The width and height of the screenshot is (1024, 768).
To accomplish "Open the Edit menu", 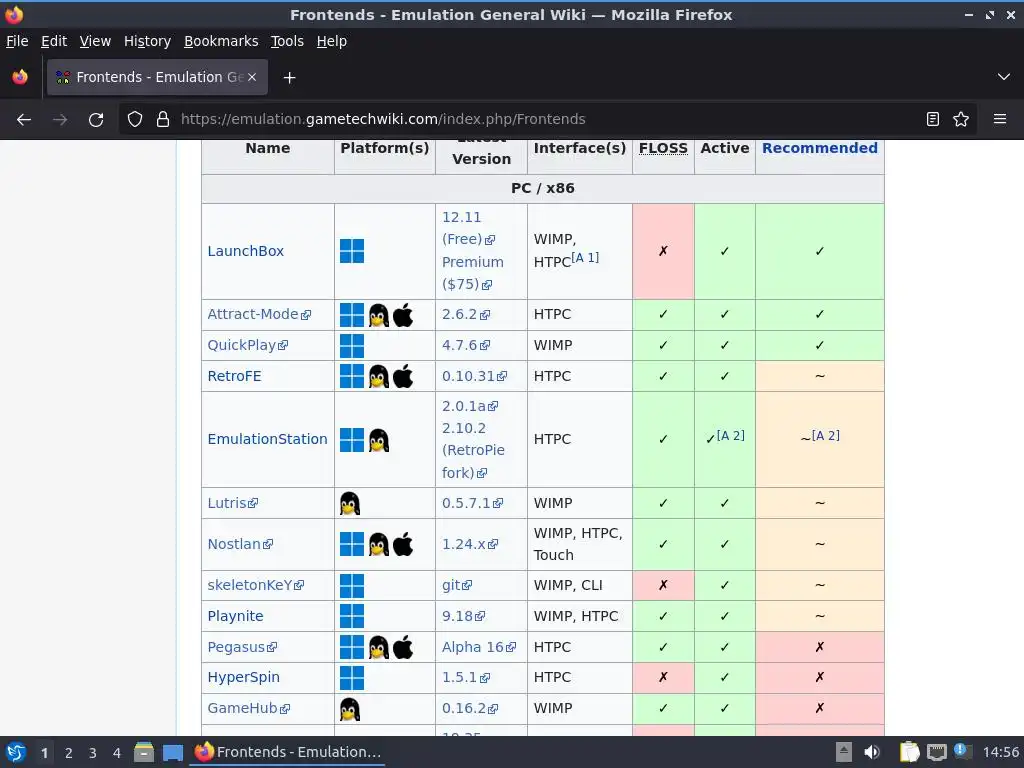I will tap(54, 41).
